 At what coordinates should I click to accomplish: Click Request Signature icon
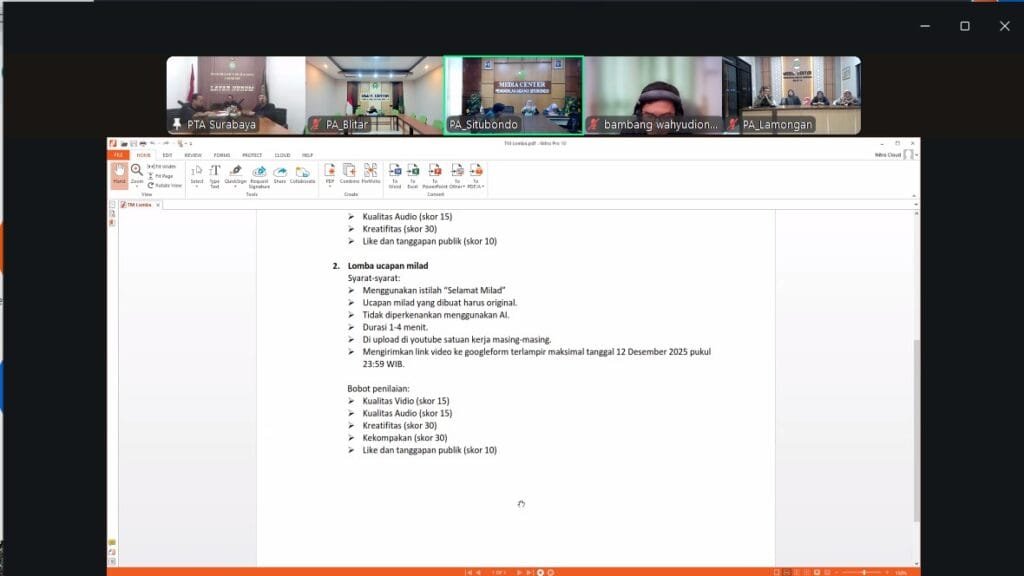[x=259, y=174]
